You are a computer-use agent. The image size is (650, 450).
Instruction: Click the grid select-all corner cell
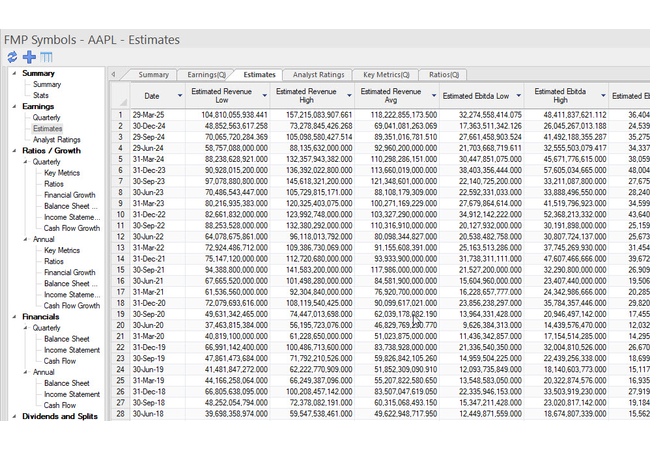point(121,96)
